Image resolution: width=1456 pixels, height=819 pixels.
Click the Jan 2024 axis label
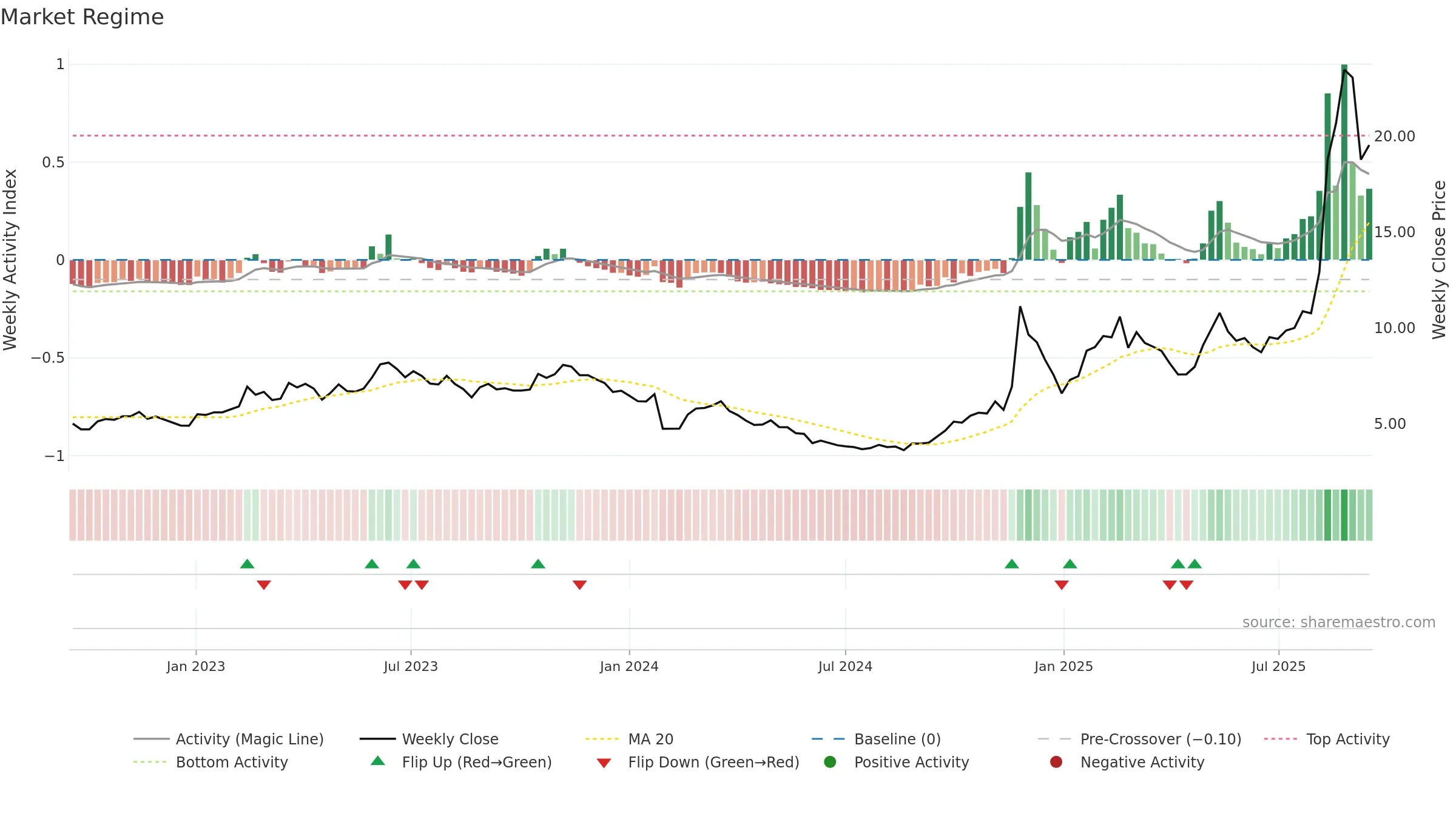click(x=629, y=667)
